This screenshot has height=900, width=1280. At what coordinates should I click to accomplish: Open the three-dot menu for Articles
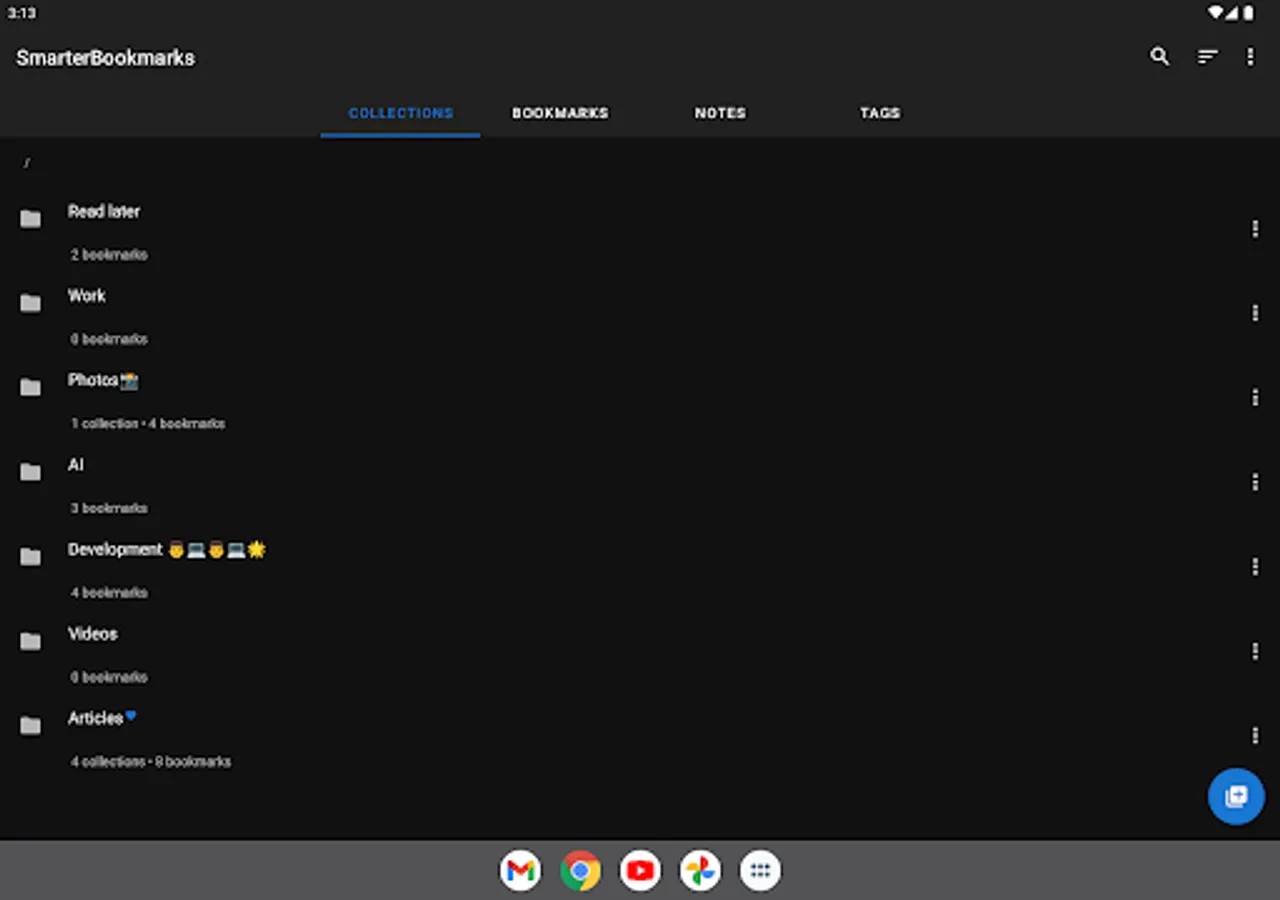[1255, 735]
